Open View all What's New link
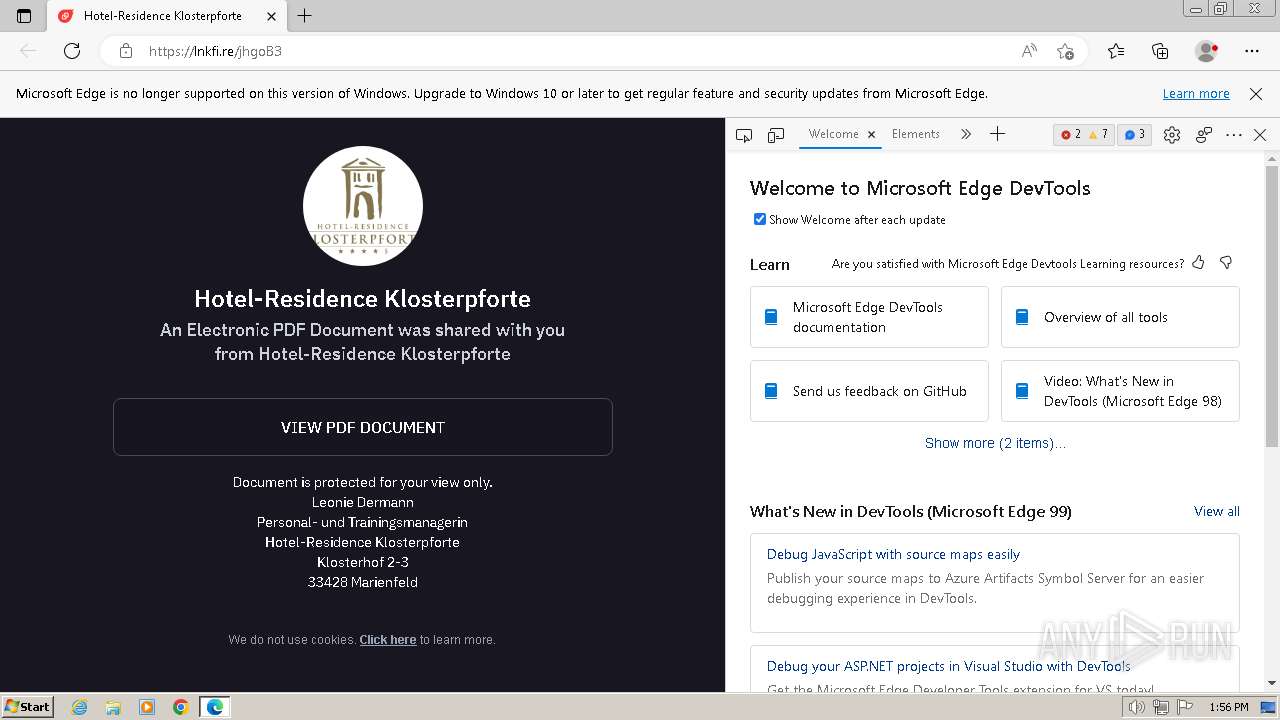 pyautogui.click(x=1216, y=511)
